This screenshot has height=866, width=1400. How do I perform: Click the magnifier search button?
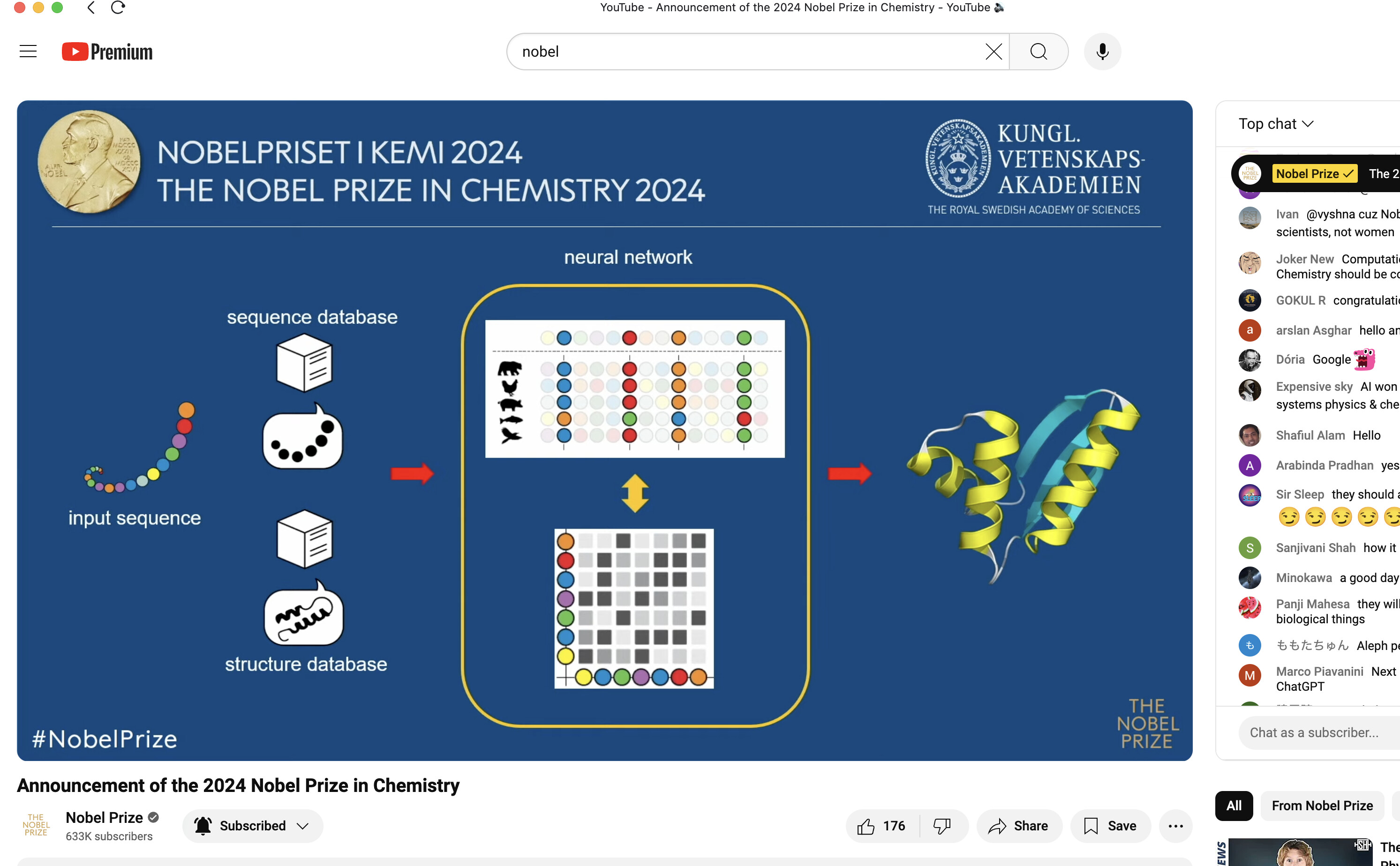(1039, 52)
